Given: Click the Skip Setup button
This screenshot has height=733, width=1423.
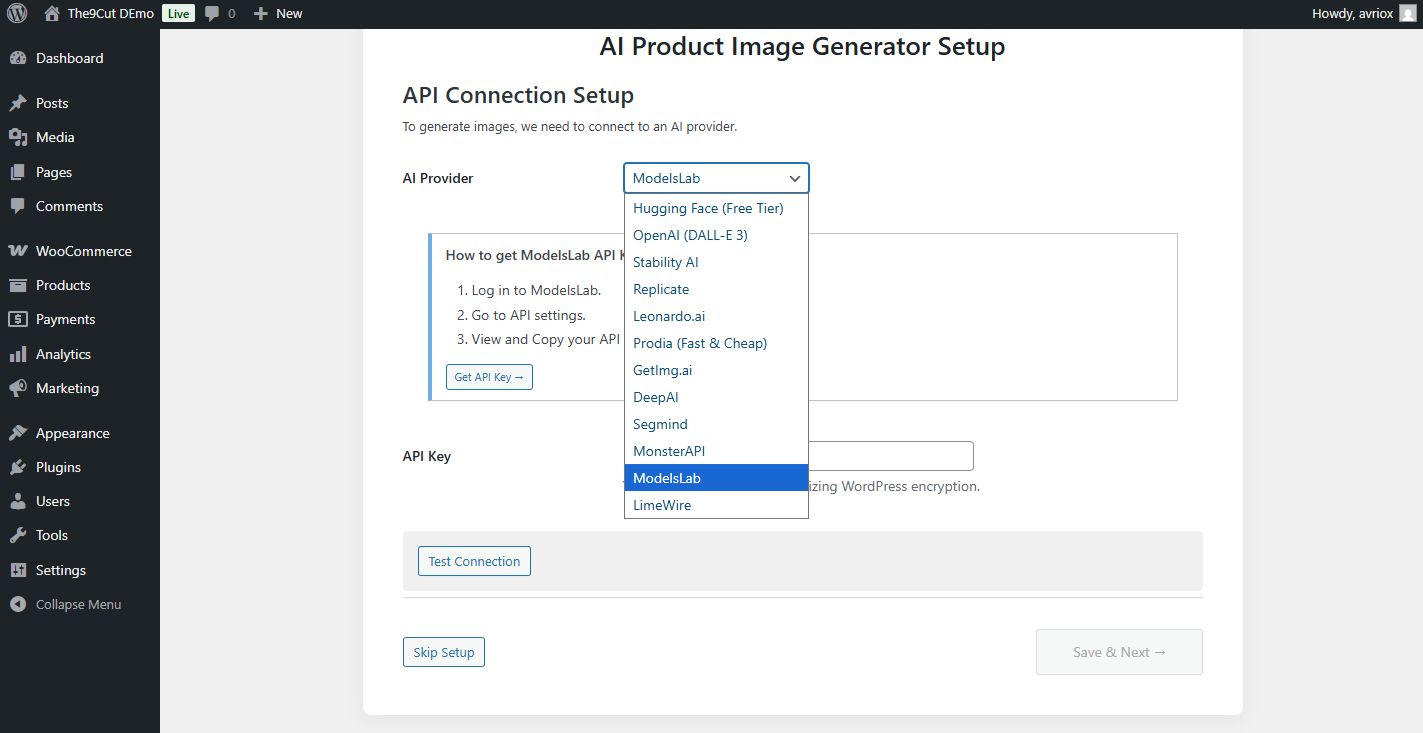Looking at the screenshot, I should coord(443,652).
